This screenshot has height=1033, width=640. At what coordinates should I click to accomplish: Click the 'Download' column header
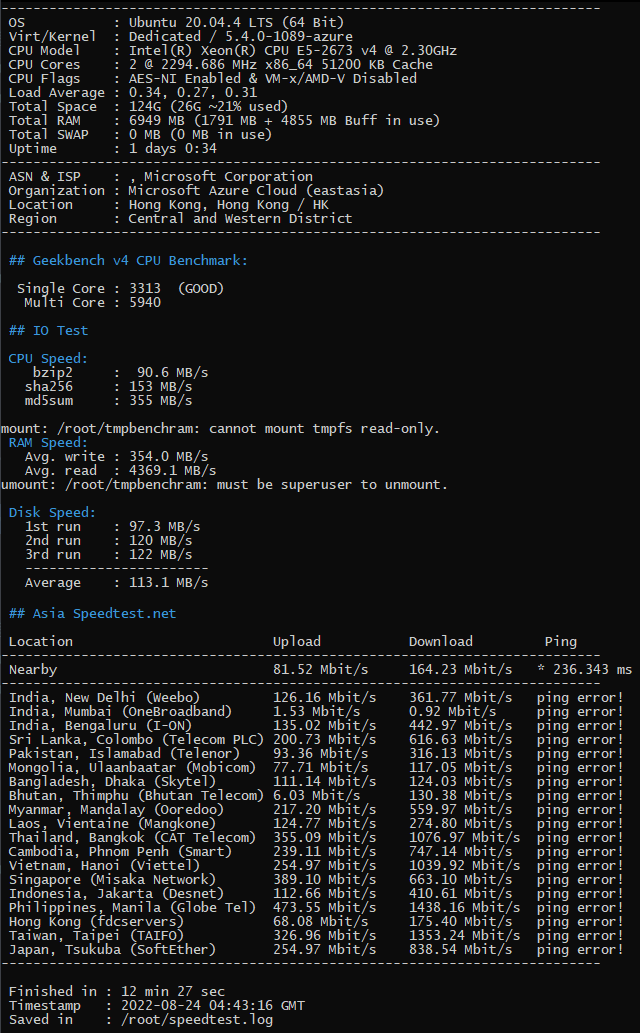pos(441,642)
